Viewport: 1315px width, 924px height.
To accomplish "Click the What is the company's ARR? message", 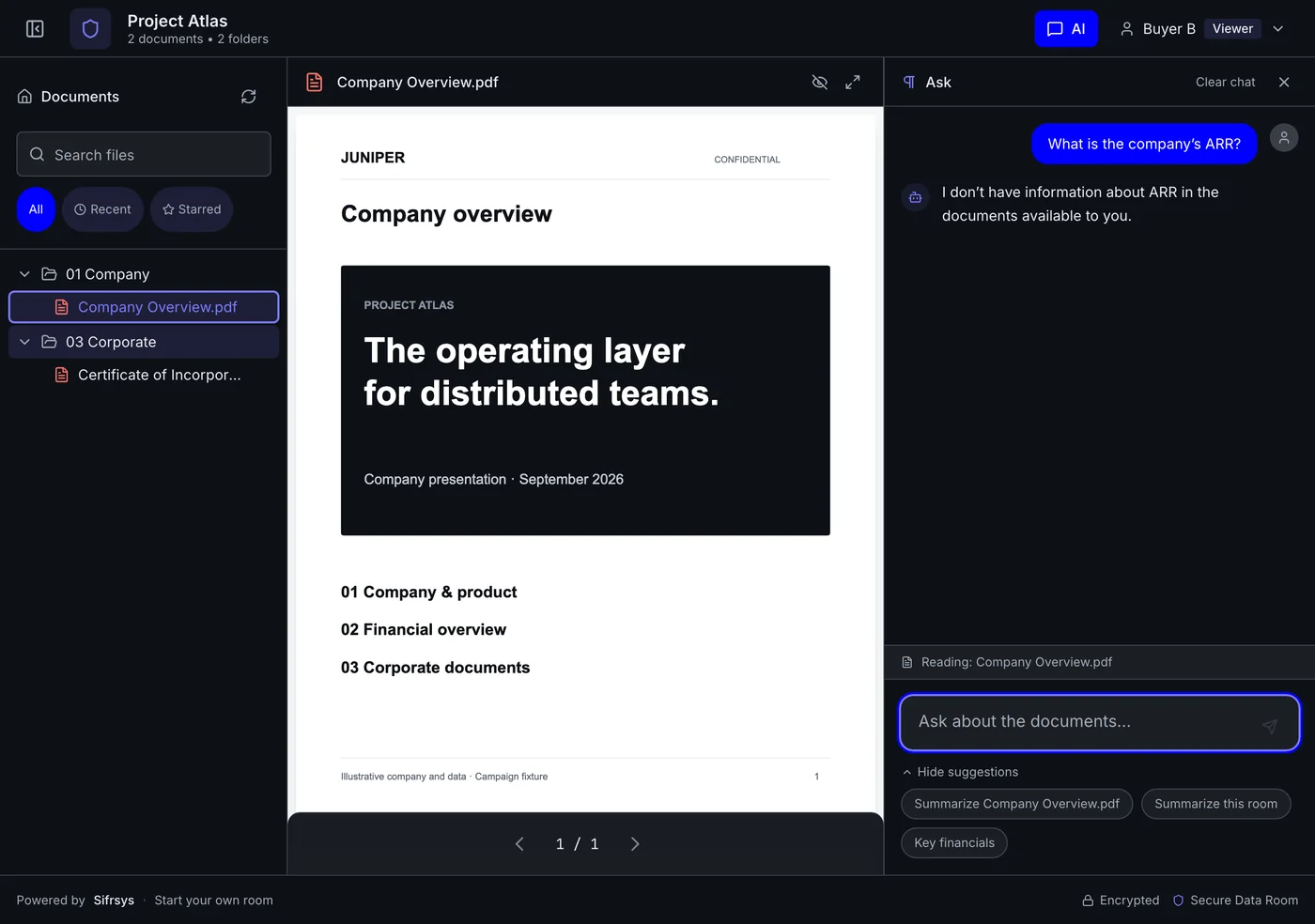I will tap(1144, 144).
